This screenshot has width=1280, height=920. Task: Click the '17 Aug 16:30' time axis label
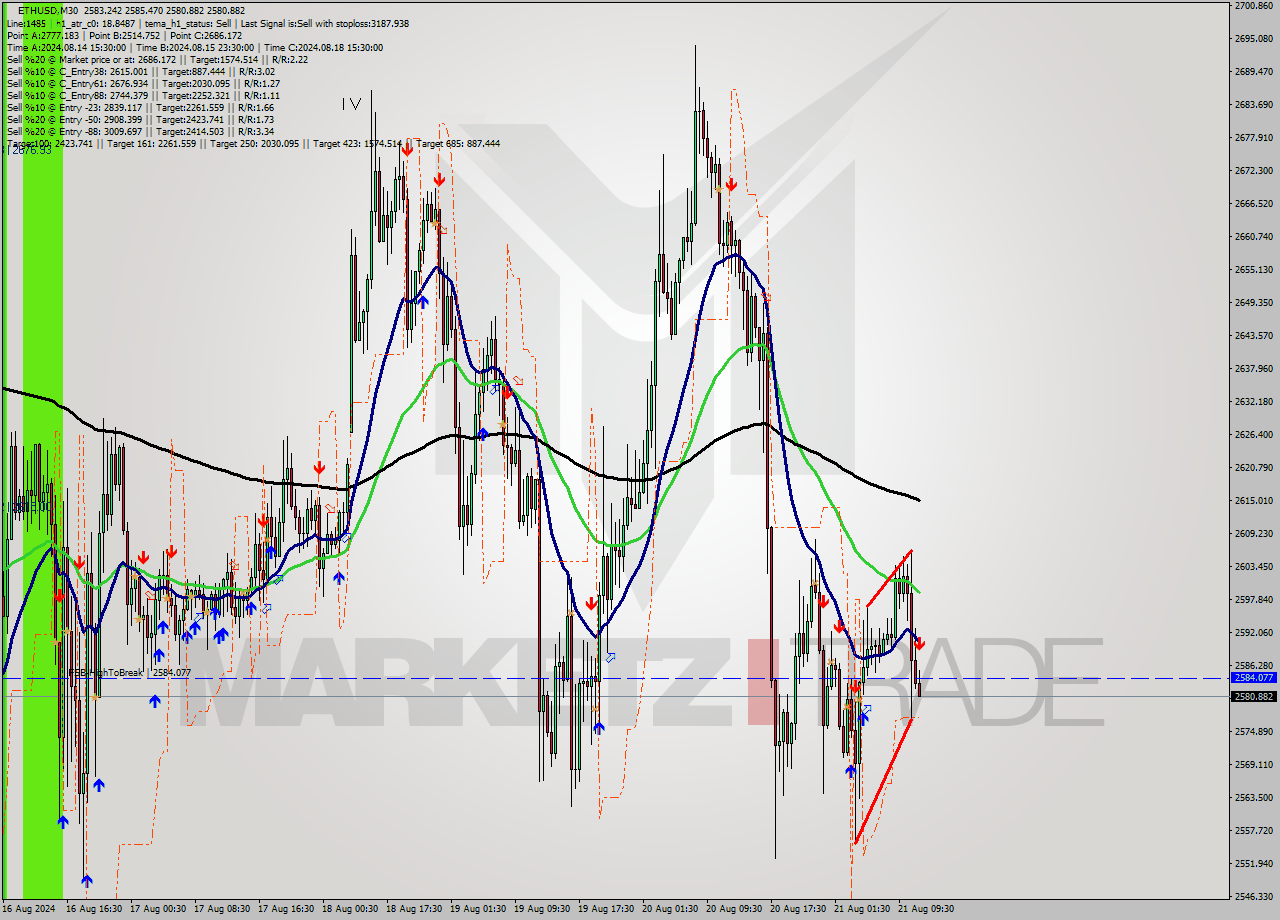pos(286,909)
